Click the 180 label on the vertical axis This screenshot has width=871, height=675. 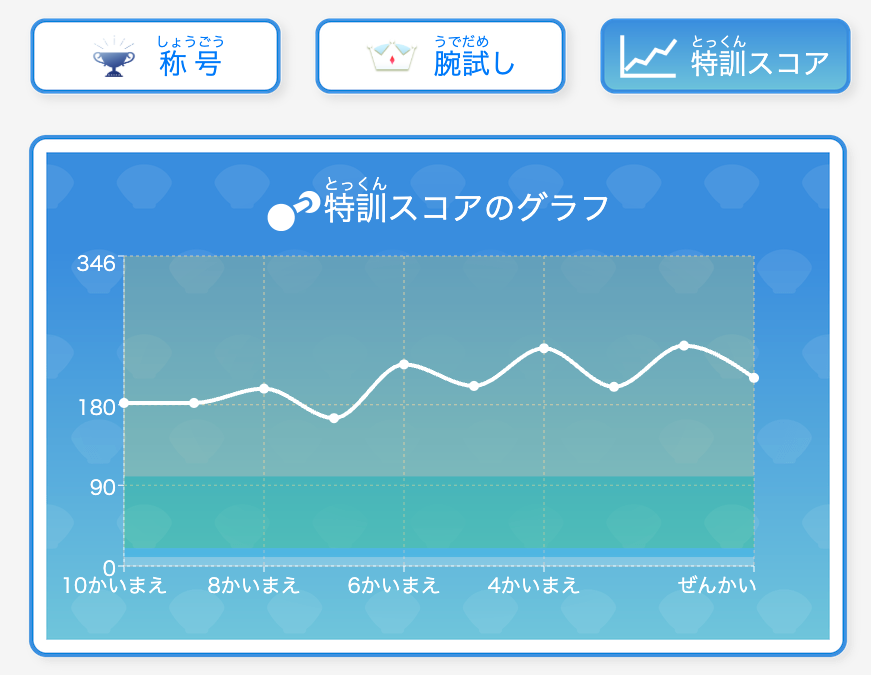click(x=96, y=408)
